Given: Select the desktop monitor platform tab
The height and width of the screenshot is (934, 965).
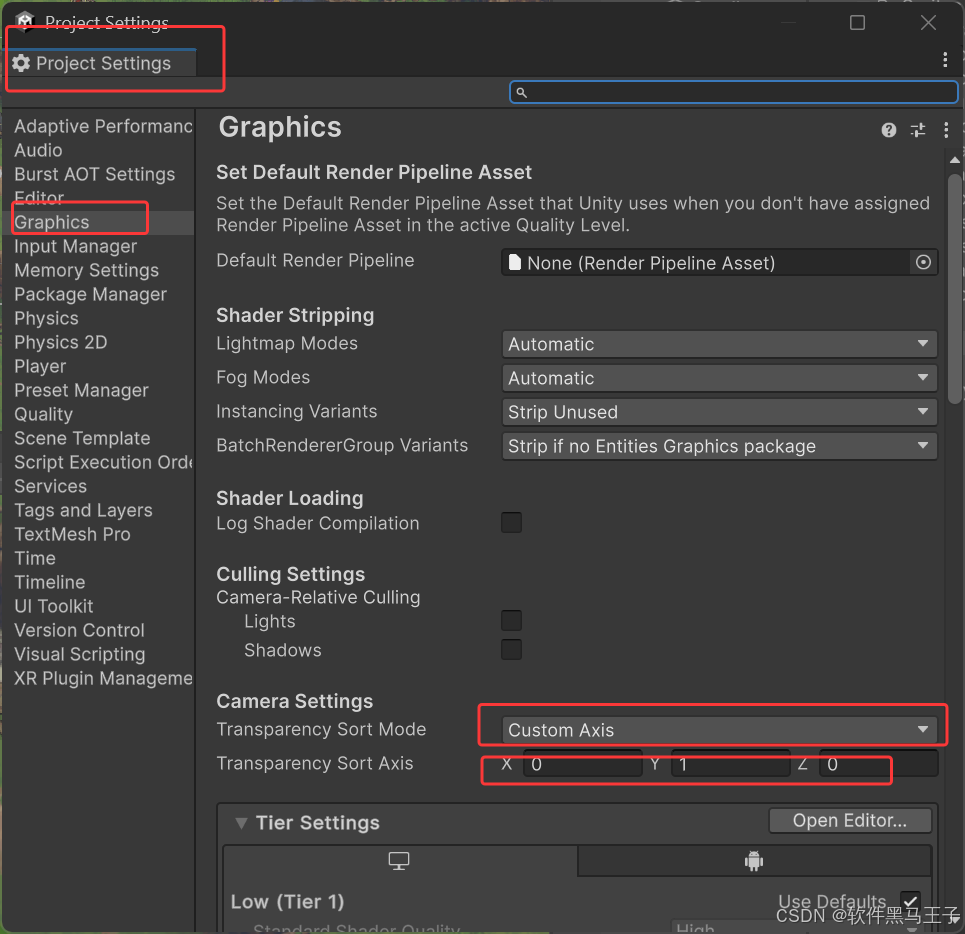Looking at the screenshot, I should [x=399, y=861].
